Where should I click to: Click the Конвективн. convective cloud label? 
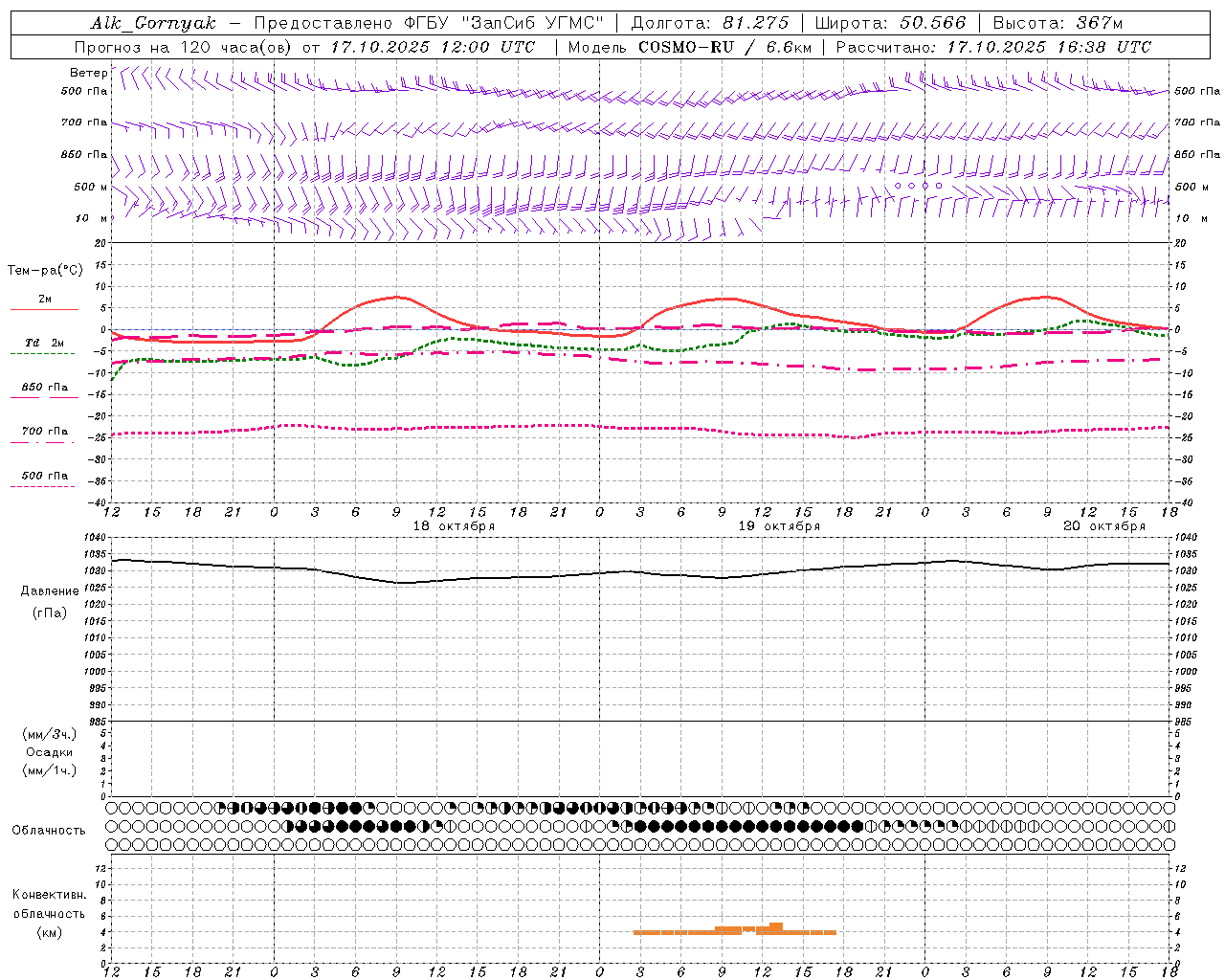coord(49,895)
